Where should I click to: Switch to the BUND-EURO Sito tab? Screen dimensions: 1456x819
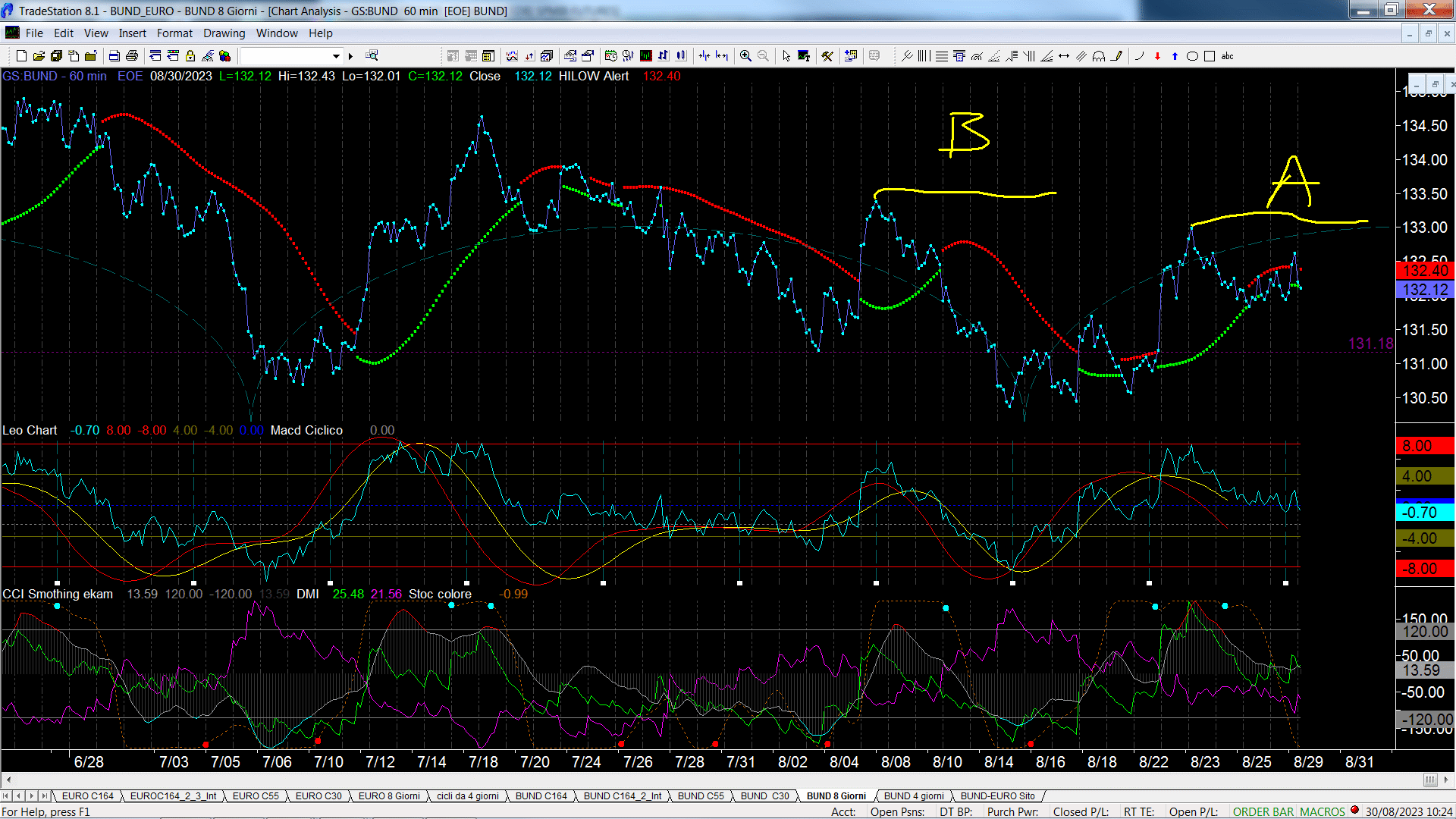coord(997,795)
